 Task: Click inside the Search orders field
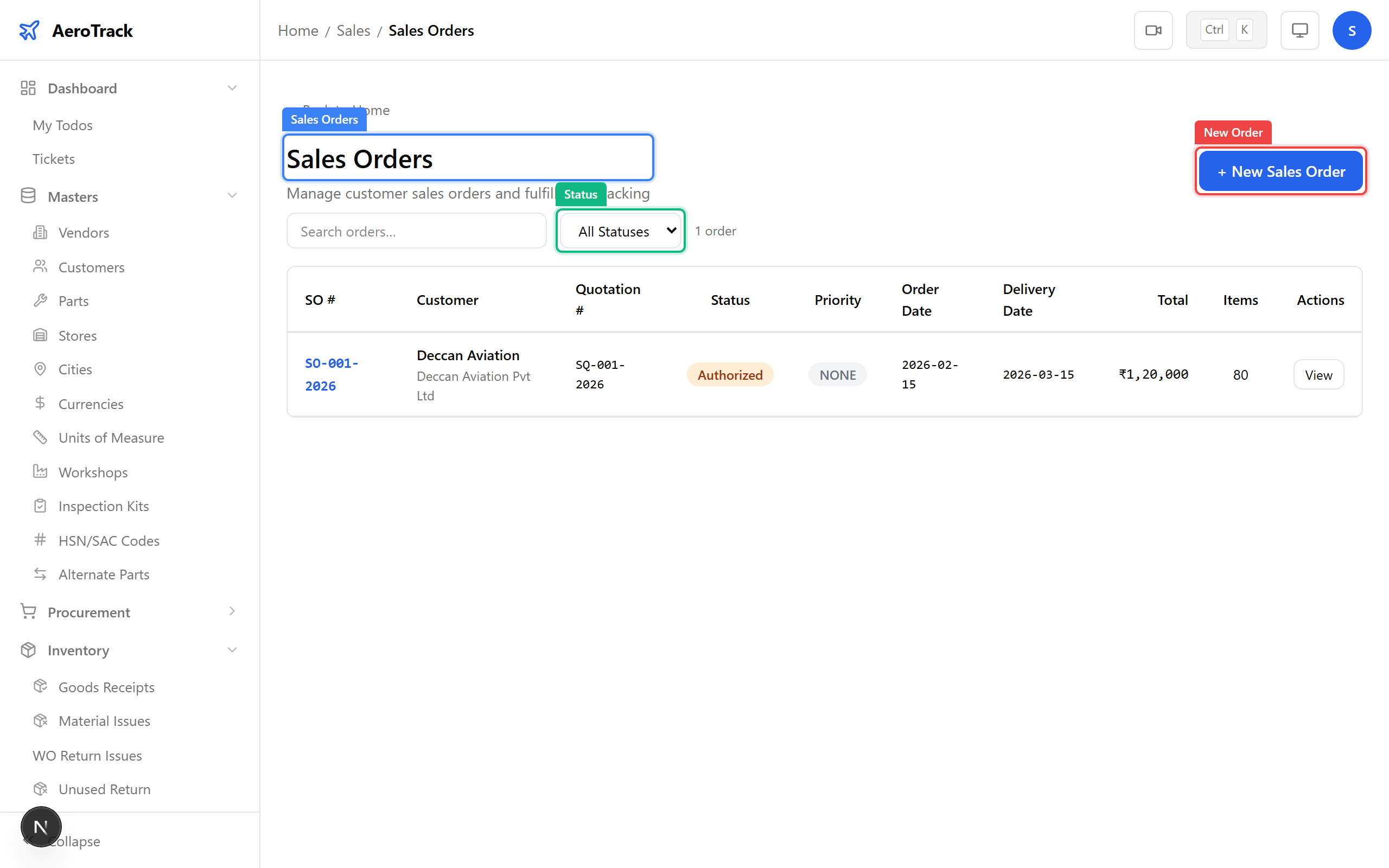tap(416, 231)
